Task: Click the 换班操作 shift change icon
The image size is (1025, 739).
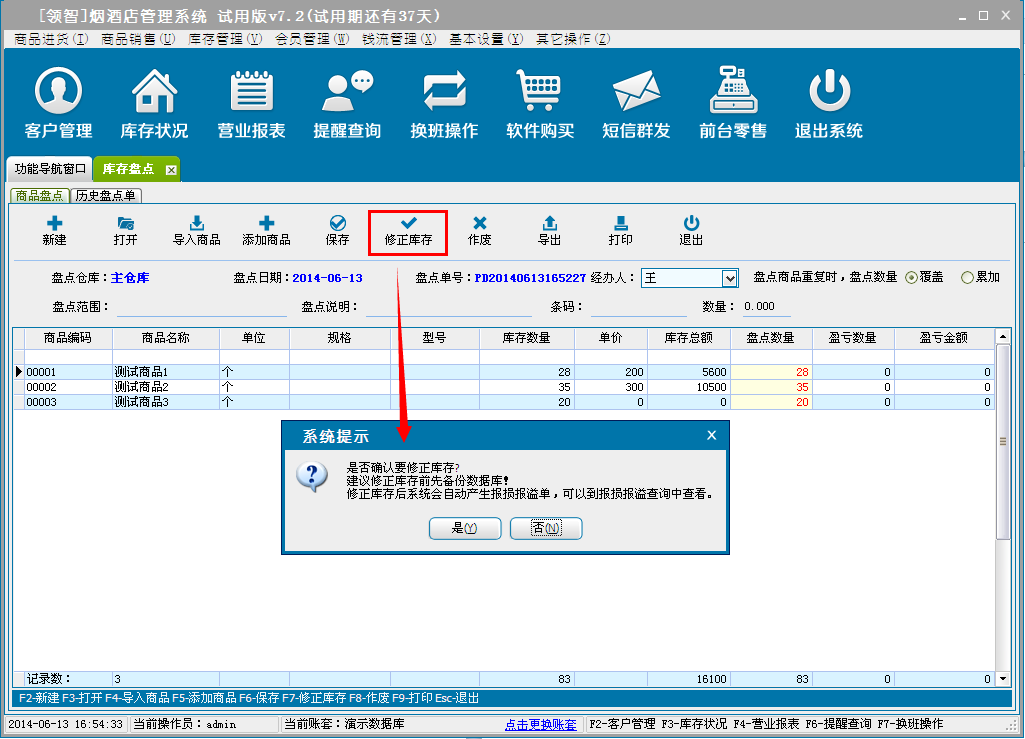Action: click(444, 92)
